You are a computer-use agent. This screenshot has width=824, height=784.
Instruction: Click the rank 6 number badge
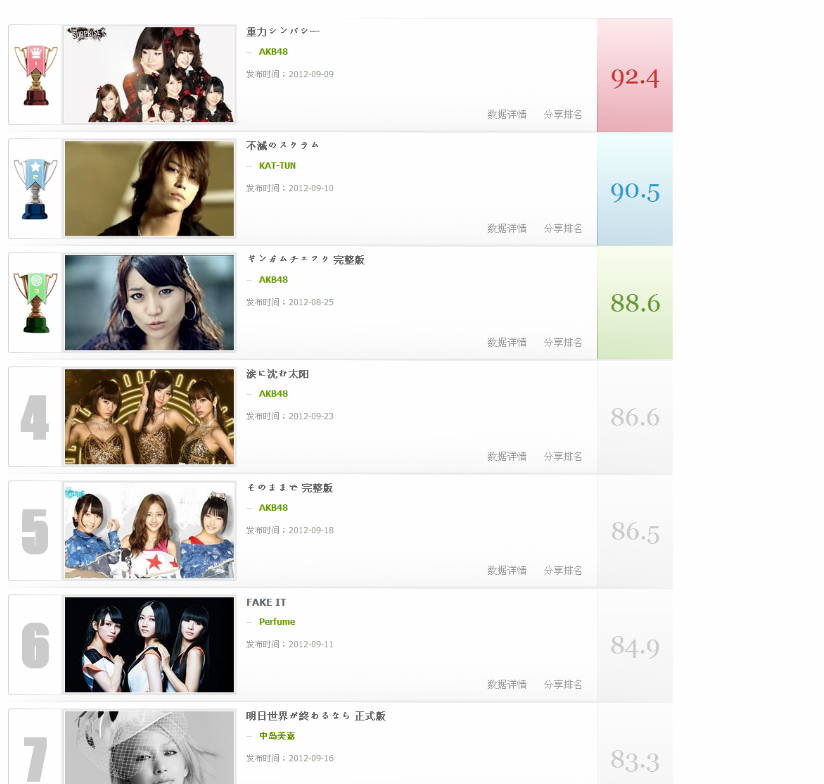pos(35,645)
